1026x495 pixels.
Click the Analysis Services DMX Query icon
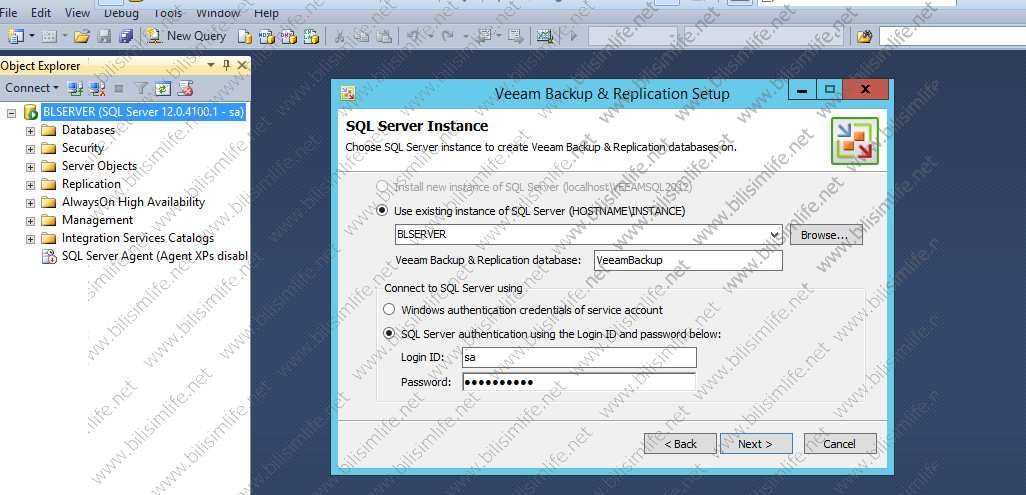pos(289,37)
